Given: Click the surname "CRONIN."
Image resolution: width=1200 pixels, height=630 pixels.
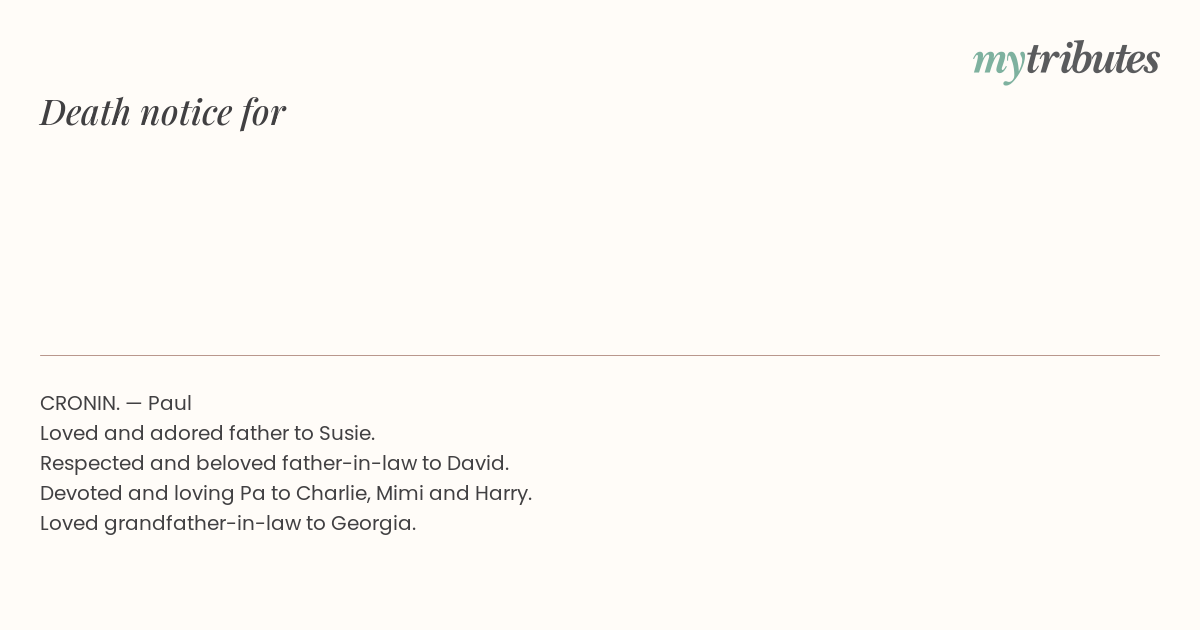Looking at the screenshot, I should (x=80, y=403).
